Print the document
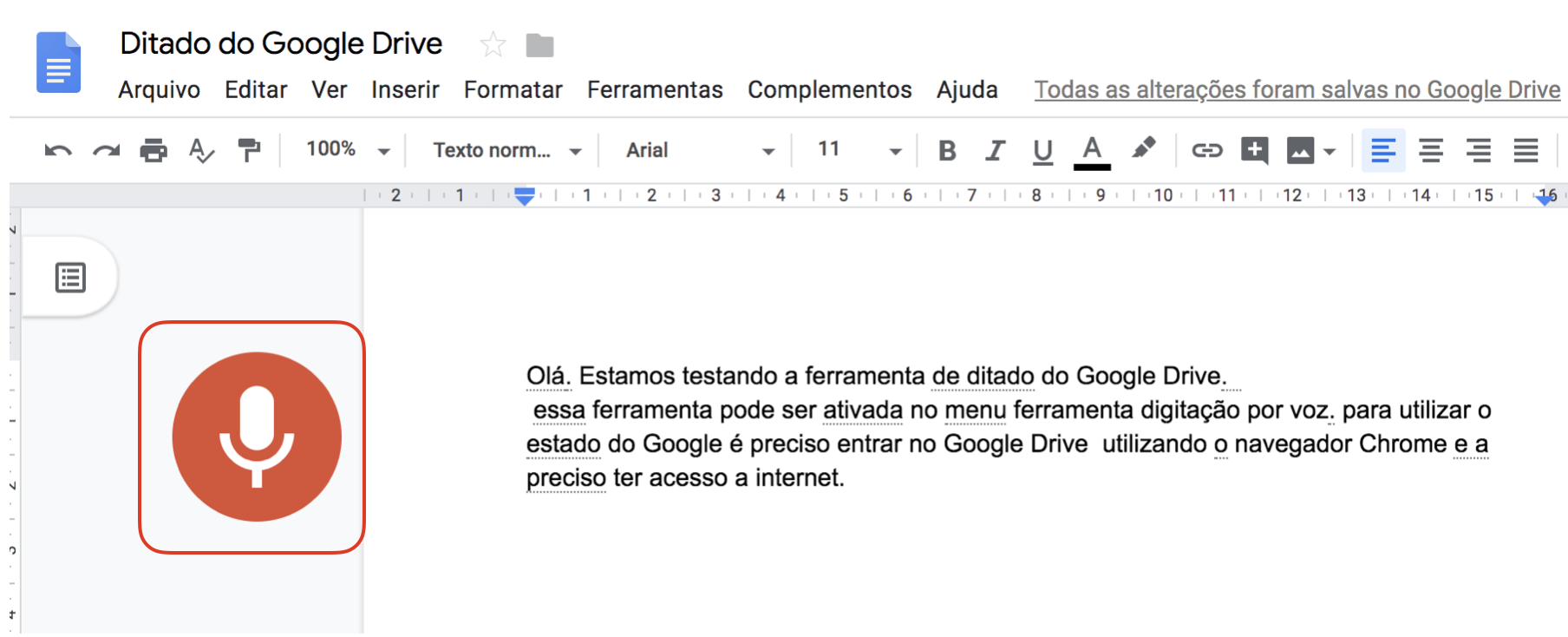This screenshot has height=637, width=1568. [154, 151]
